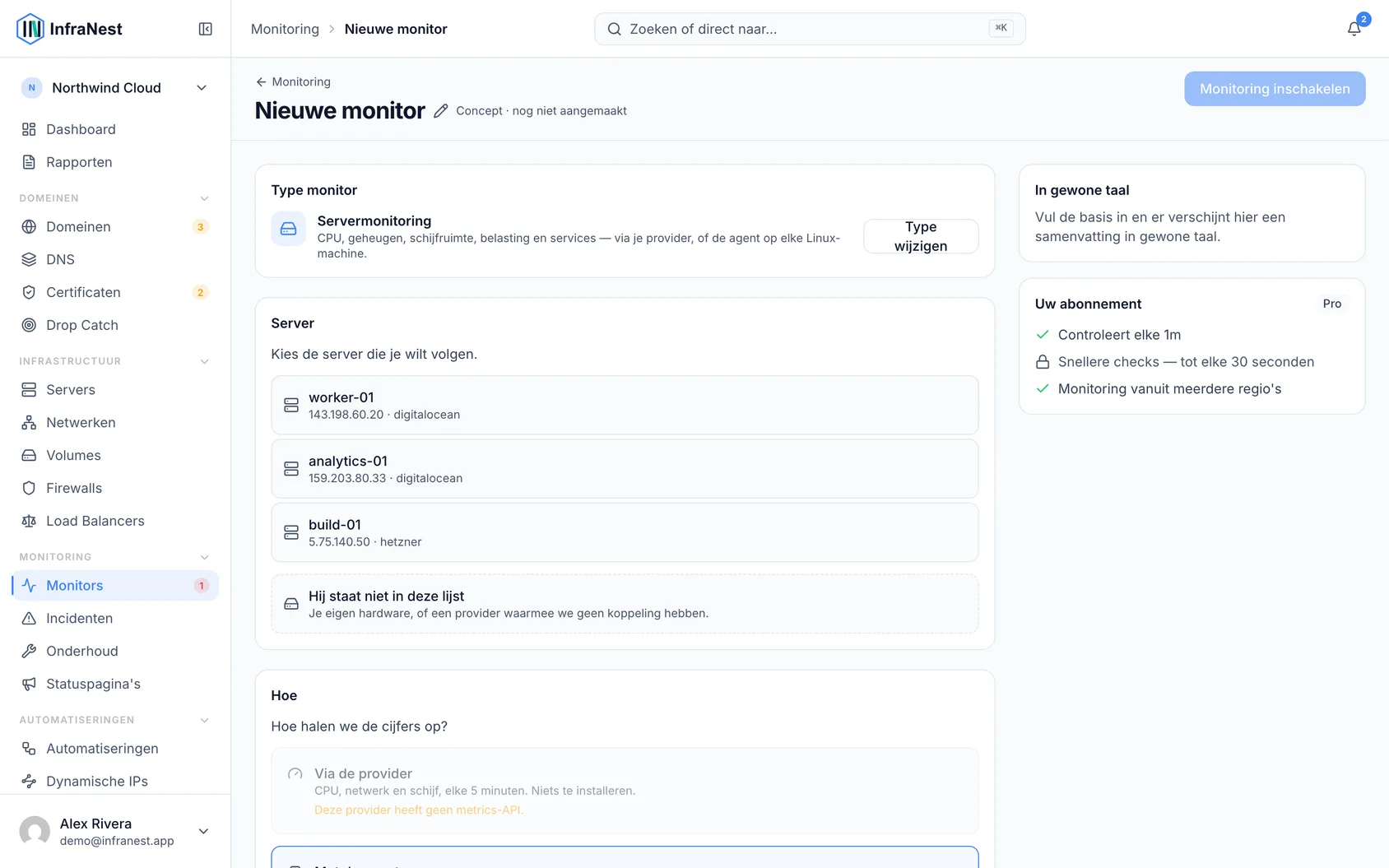The image size is (1389, 868).
Task: Click the Alex Rivera avatar
Action: pyautogui.click(x=35, y=831)
